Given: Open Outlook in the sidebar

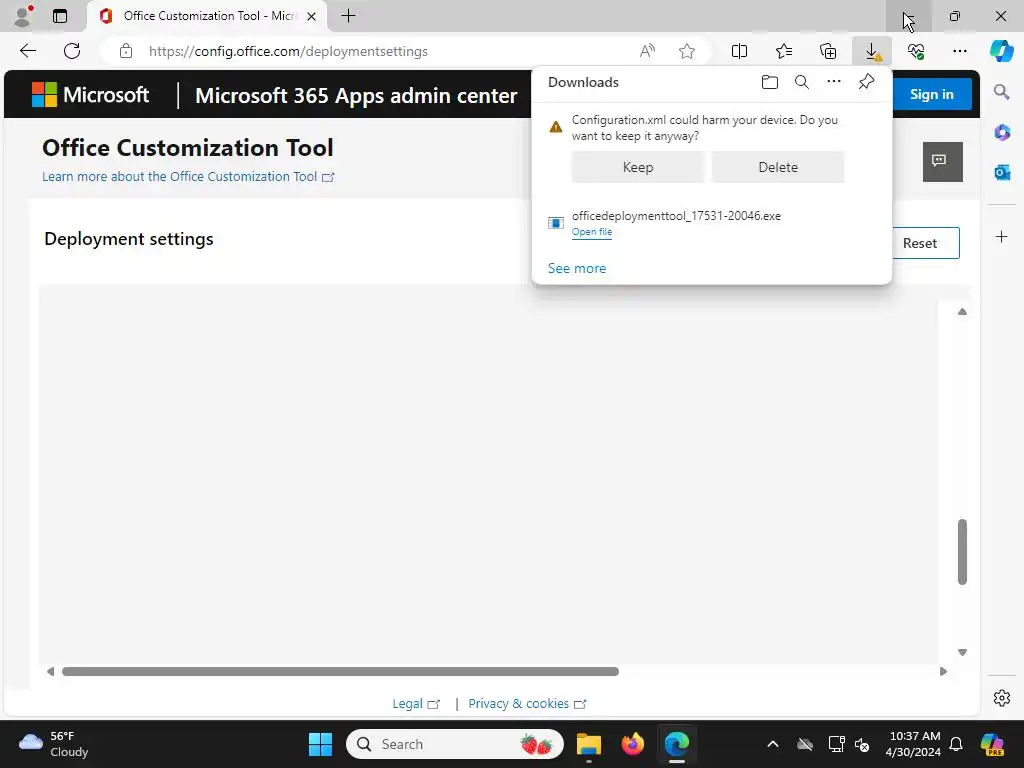Looking at the screenshot, I should click(x=1002, y=172).
